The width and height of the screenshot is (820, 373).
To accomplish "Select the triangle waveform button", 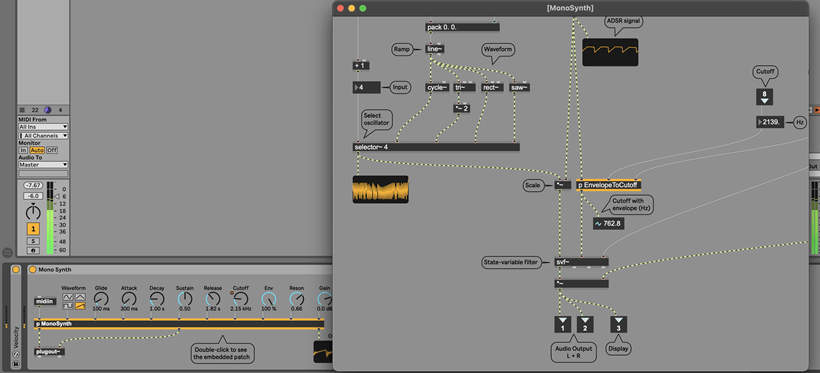I will pos(80,297).
